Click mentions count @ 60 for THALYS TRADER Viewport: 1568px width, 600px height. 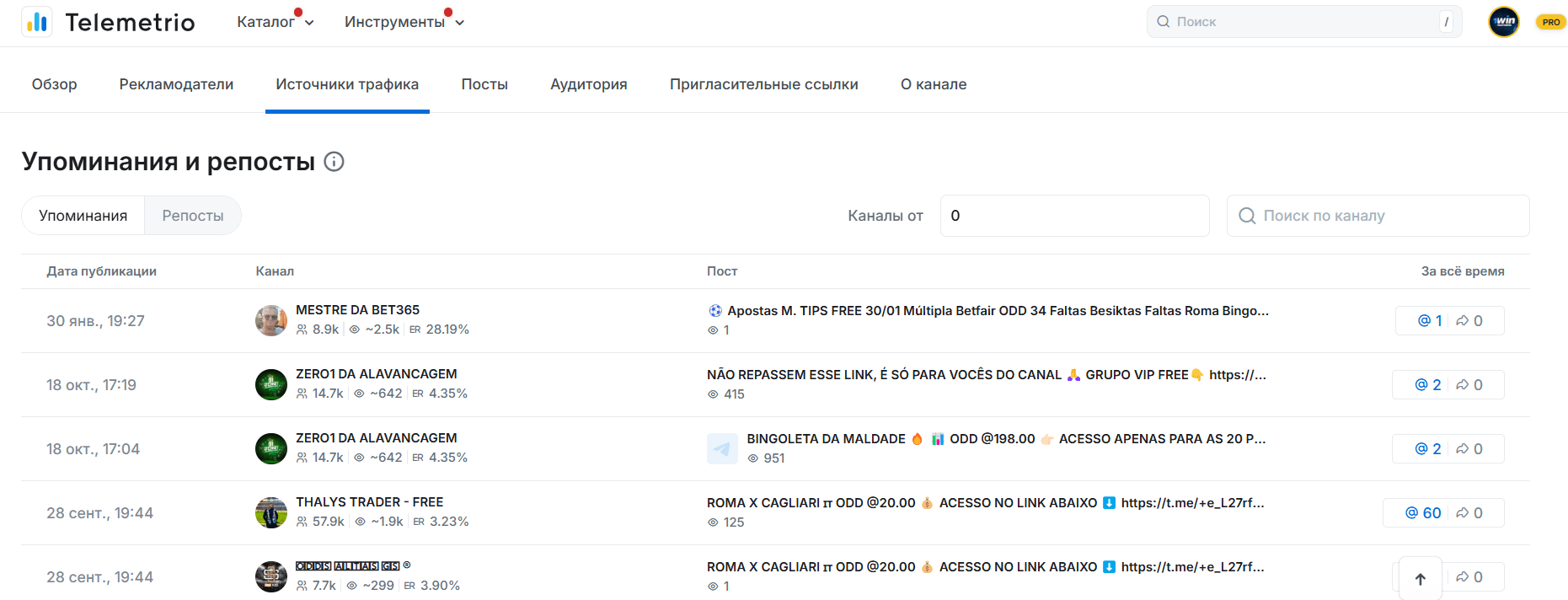[x=1423, y=513]
